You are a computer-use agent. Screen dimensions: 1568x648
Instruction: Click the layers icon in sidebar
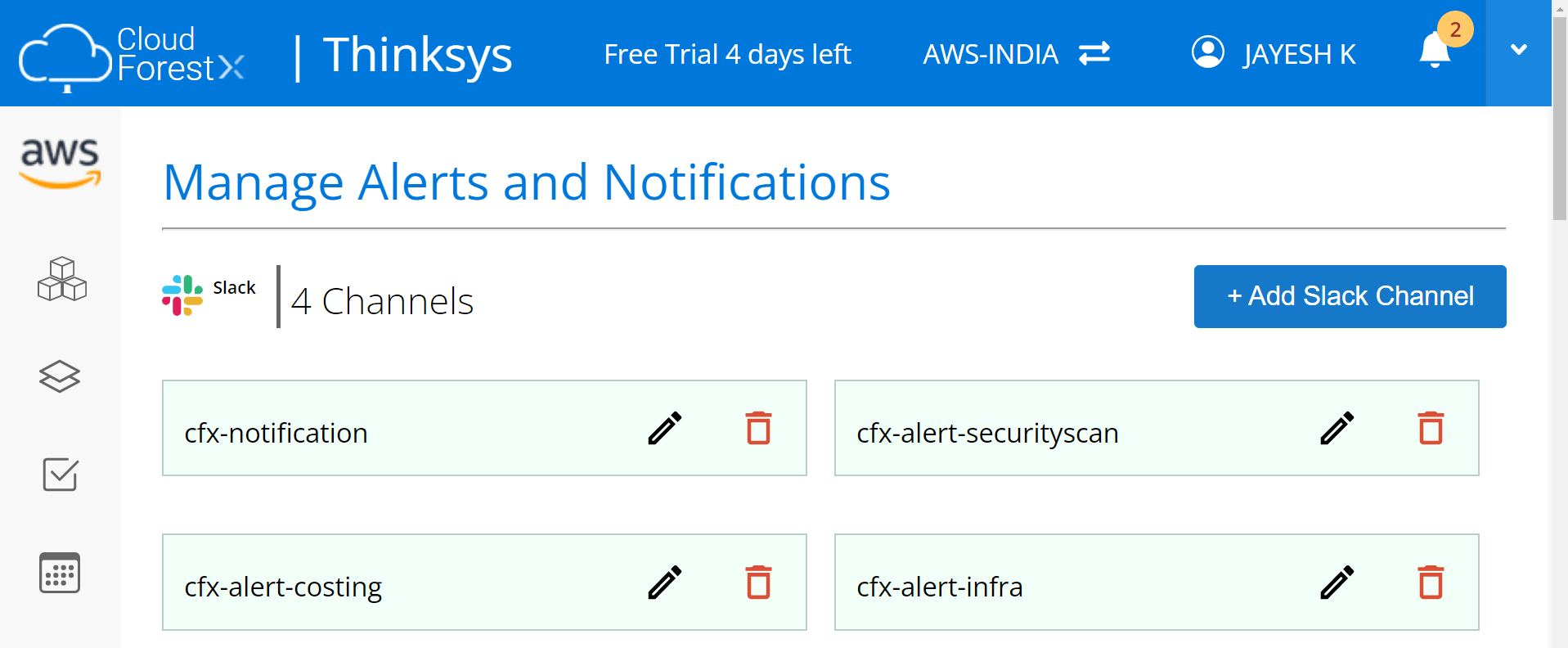click(58, 376)
